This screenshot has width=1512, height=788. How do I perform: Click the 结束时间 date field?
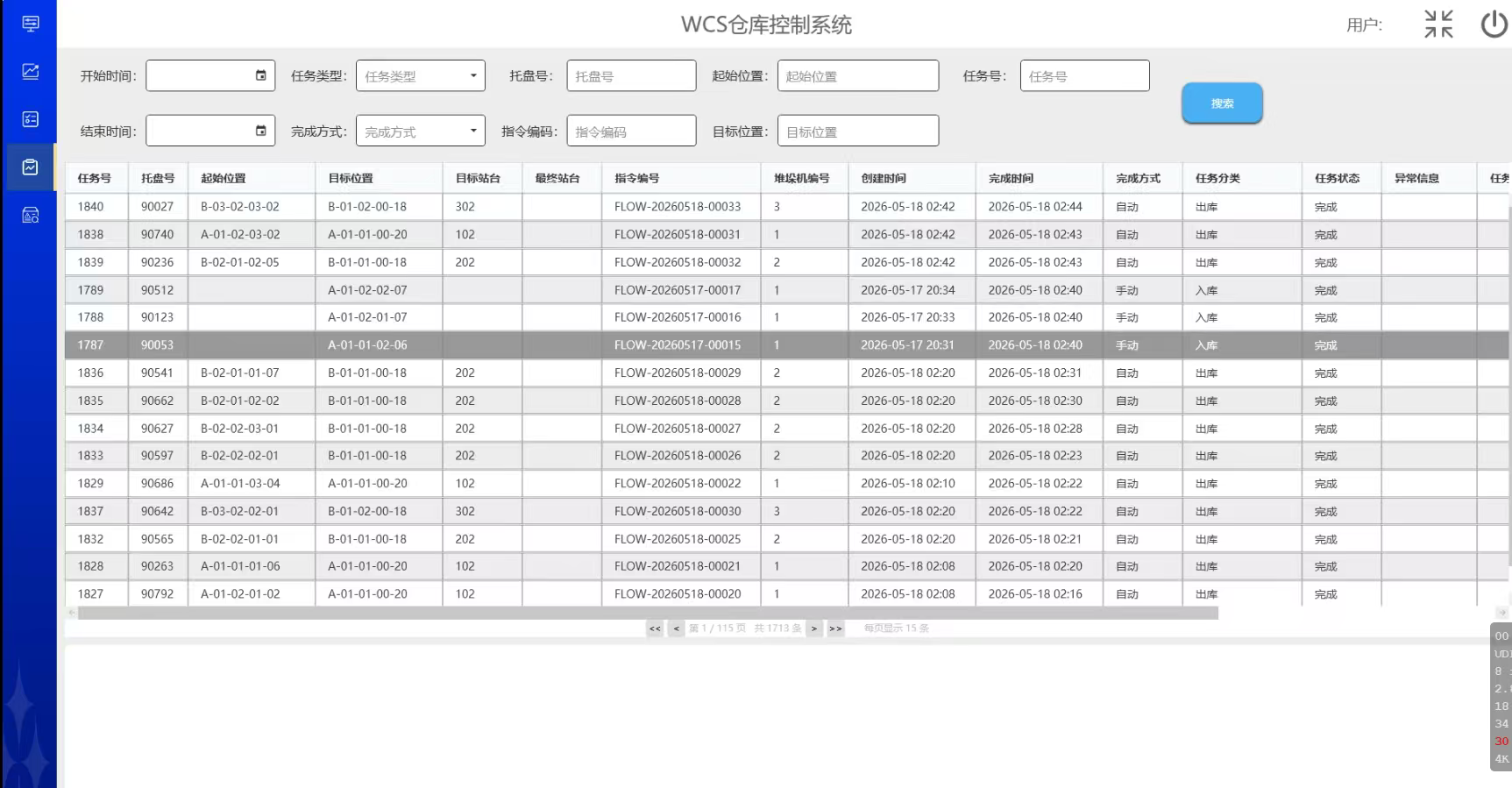pos(210,131)
